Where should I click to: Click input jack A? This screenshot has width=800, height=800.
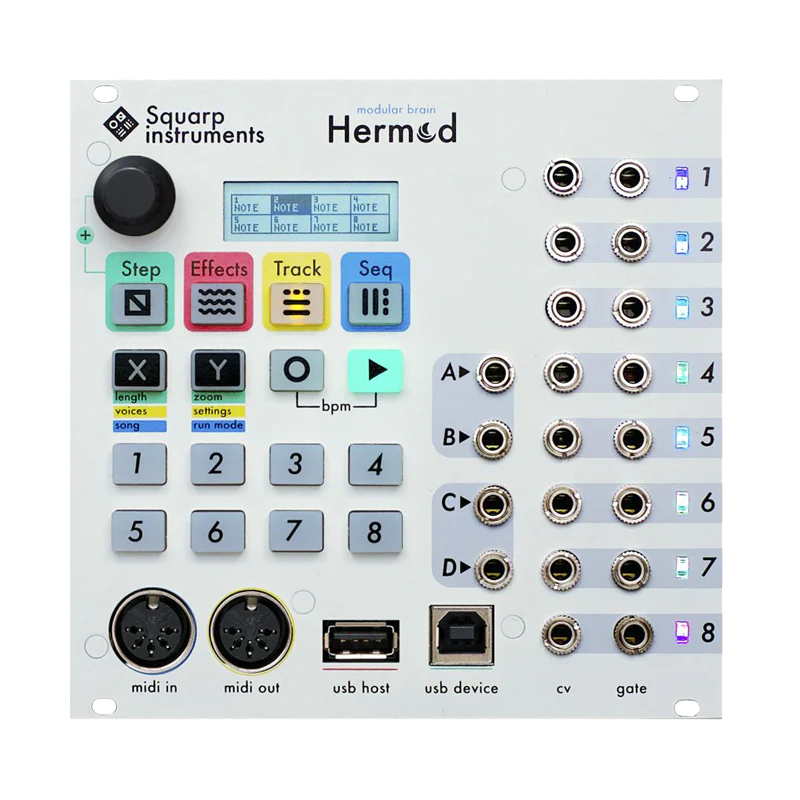(x=494, y=373)
